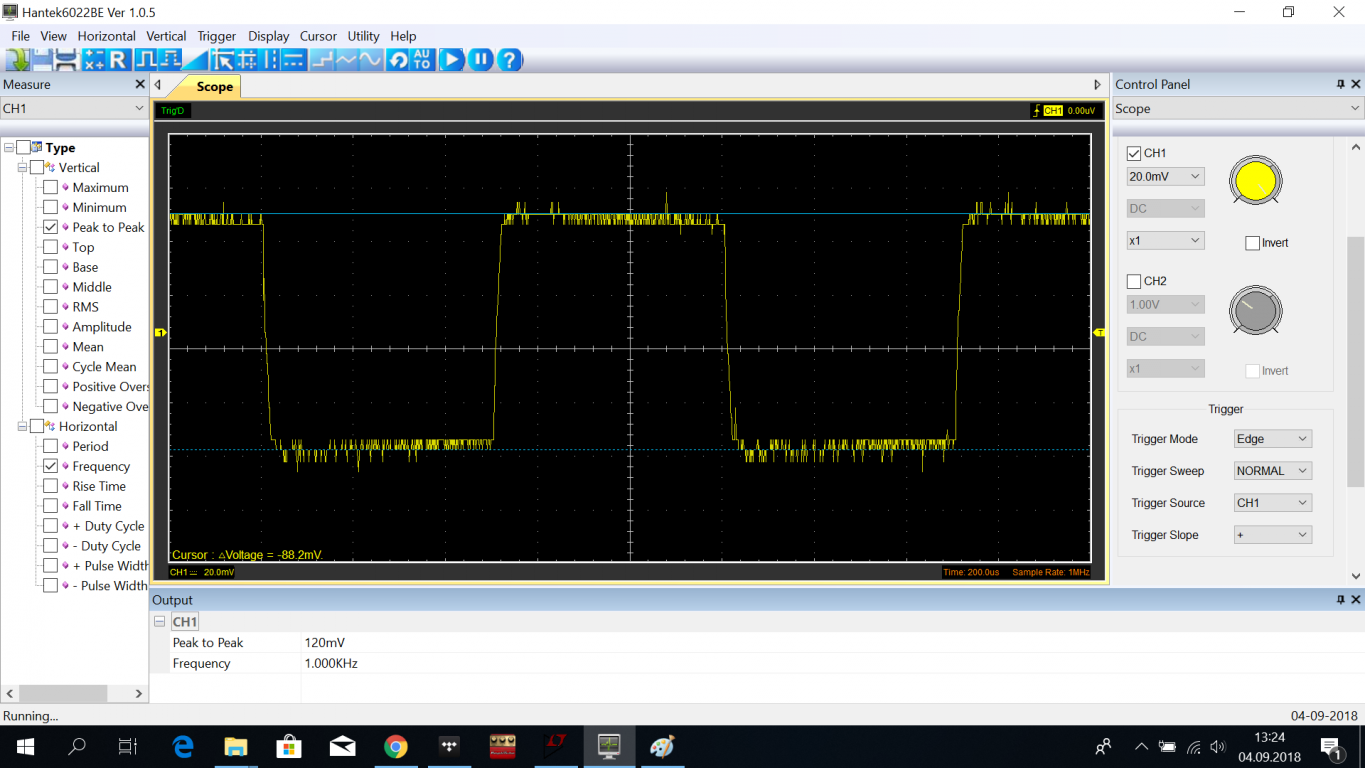Click the ramp triangle toolbar icon

click(195, 60)
